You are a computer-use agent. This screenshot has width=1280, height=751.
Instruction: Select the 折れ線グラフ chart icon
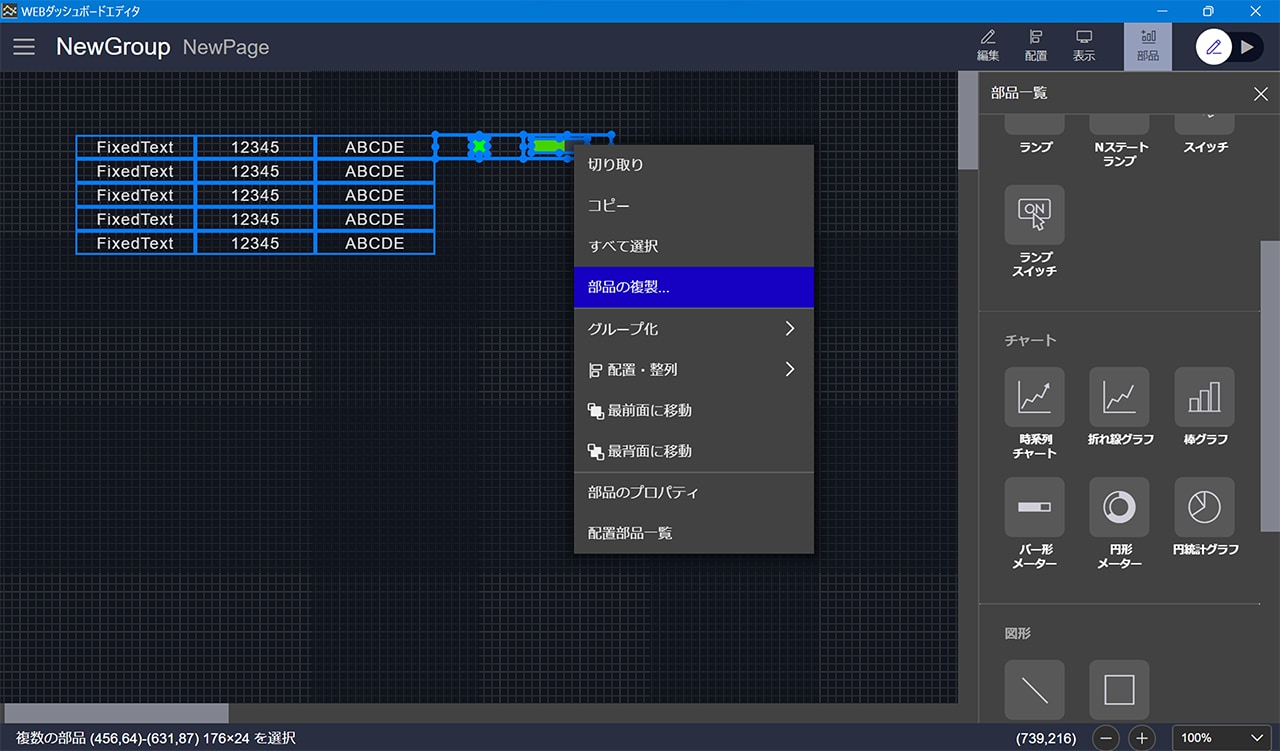click(x=1119, y=397)
